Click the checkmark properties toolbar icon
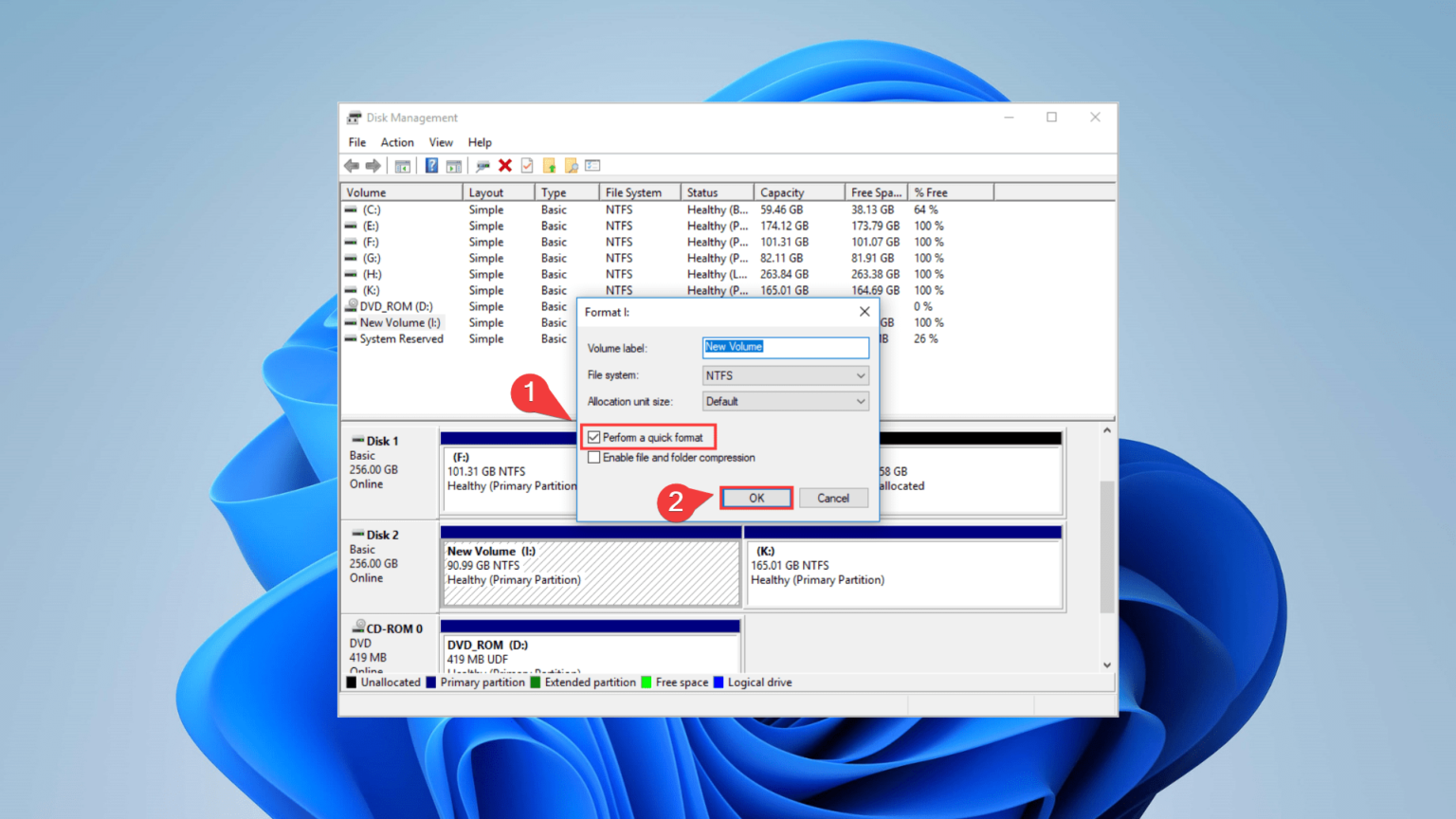This screenshot has height=819, width=1456. [x=527, y=165]
